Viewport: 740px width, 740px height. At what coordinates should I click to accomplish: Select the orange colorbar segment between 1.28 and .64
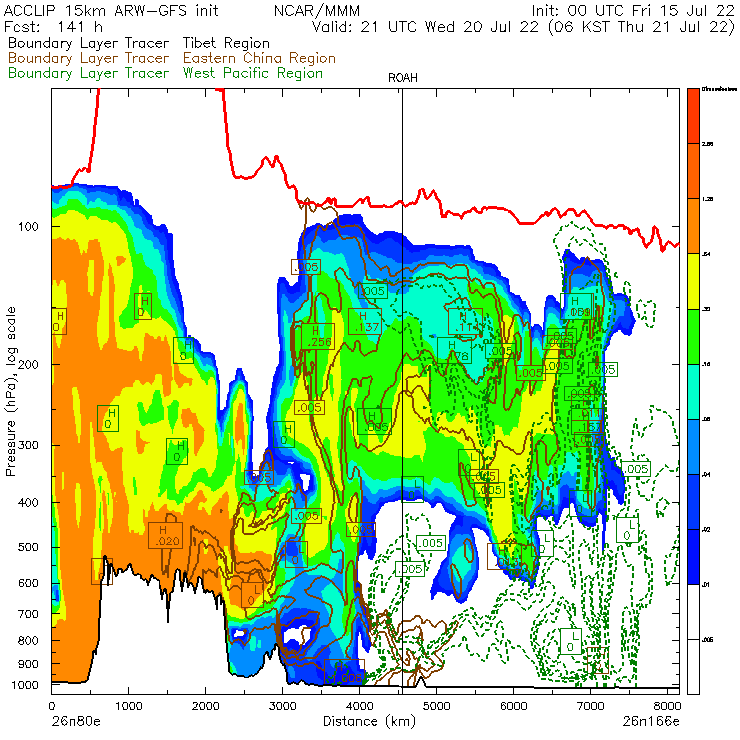pyautogui.click(x=693, y=226)
